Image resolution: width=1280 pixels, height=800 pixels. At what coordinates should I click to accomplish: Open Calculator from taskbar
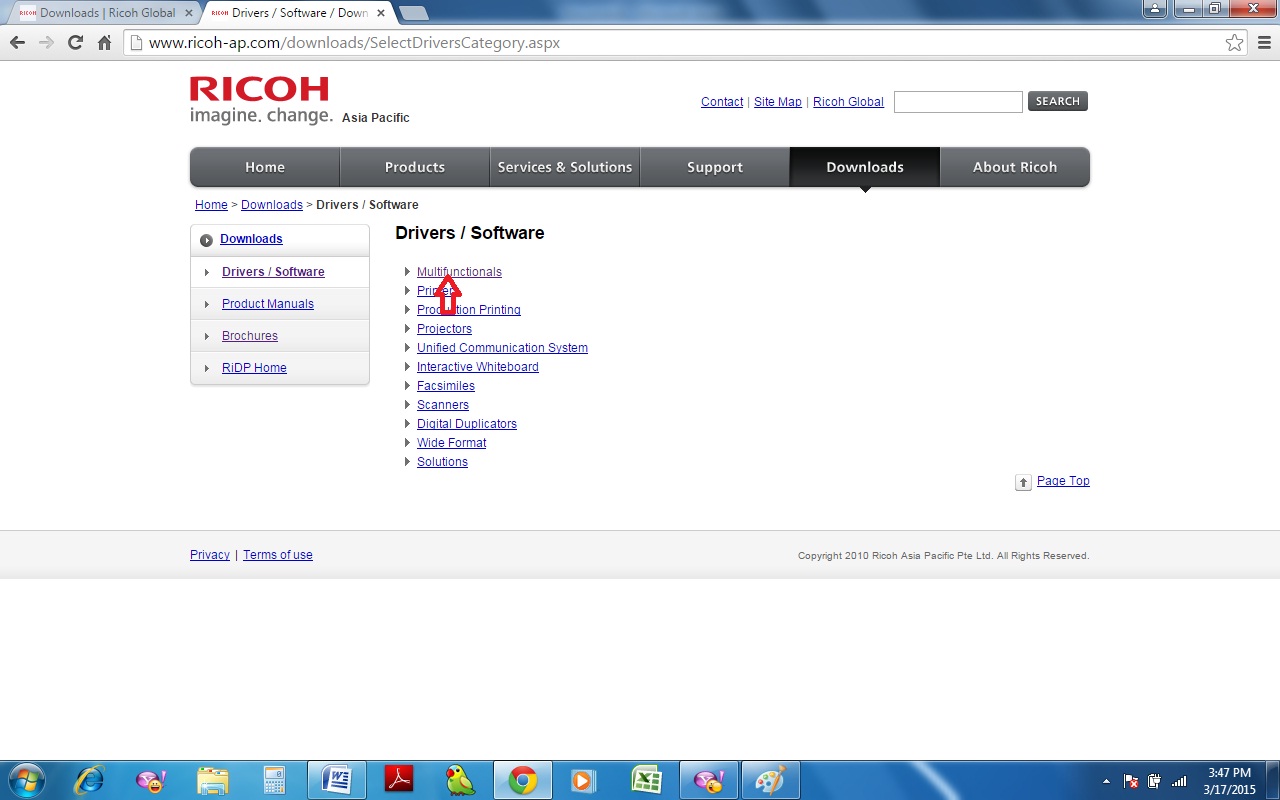tap(274, 780)
